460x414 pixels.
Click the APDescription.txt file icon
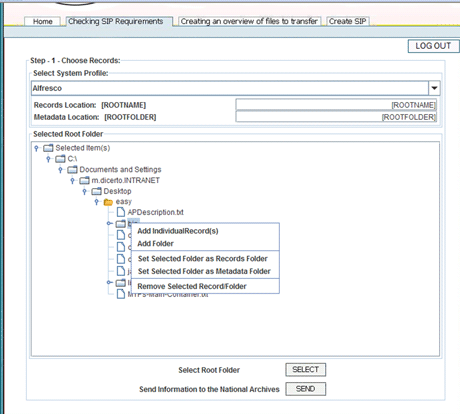(x=121, y=212)
